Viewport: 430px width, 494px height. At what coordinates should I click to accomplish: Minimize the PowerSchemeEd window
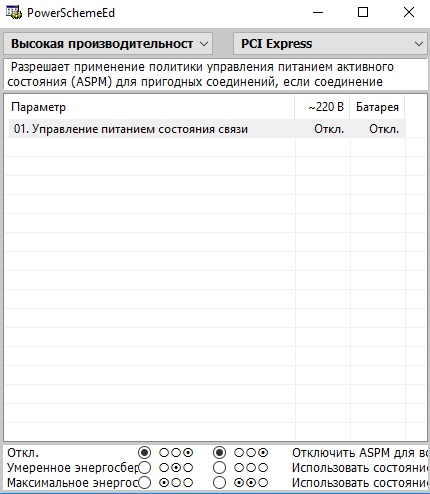coord(318,13)
